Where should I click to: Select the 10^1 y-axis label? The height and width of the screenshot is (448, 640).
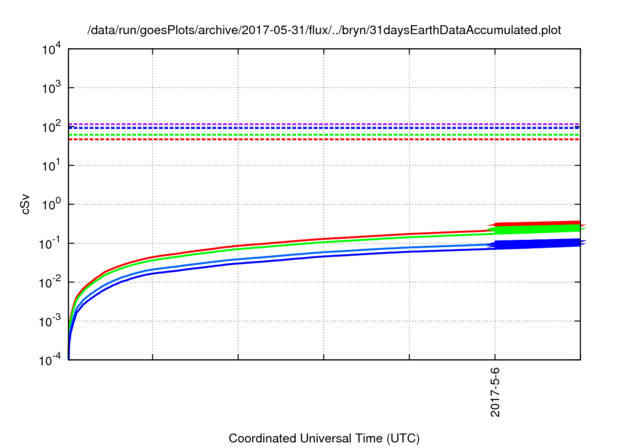click(51, 166)
